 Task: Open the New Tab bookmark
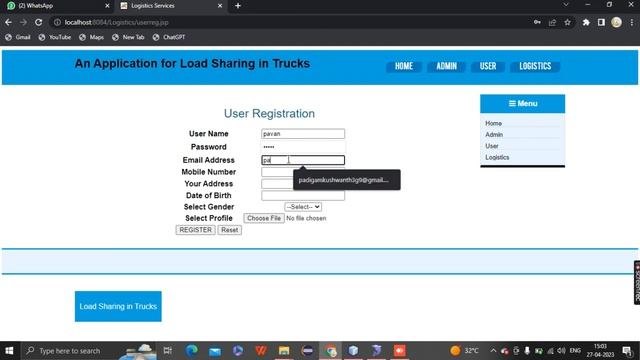click(128, 37)
